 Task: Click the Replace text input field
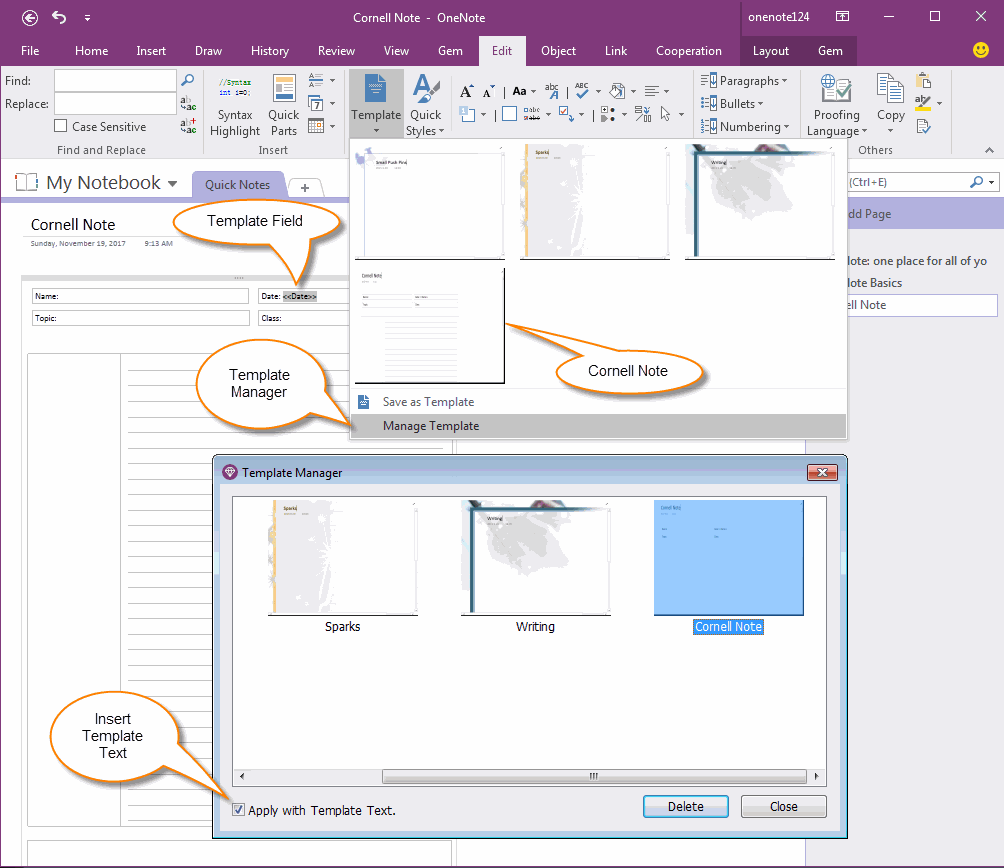coord(115,103)
